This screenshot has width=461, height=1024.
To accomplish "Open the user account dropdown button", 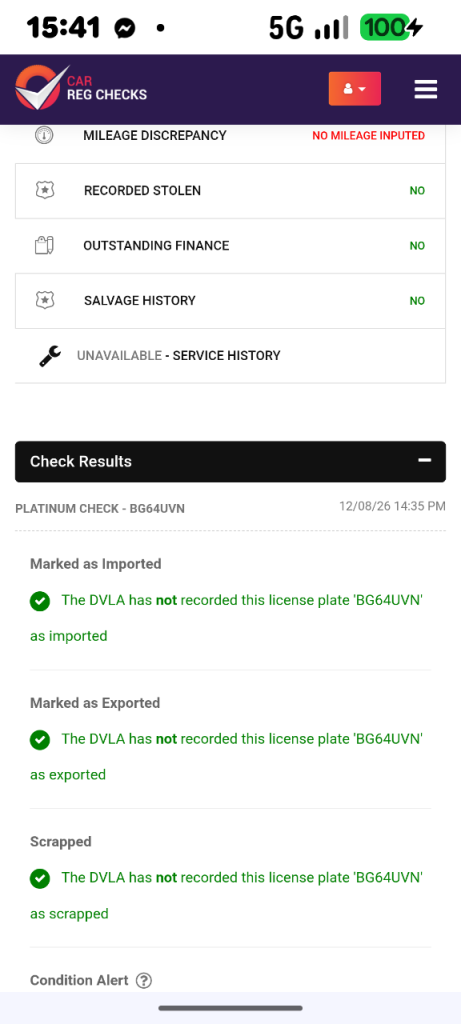I will click(x=355, y=88).
